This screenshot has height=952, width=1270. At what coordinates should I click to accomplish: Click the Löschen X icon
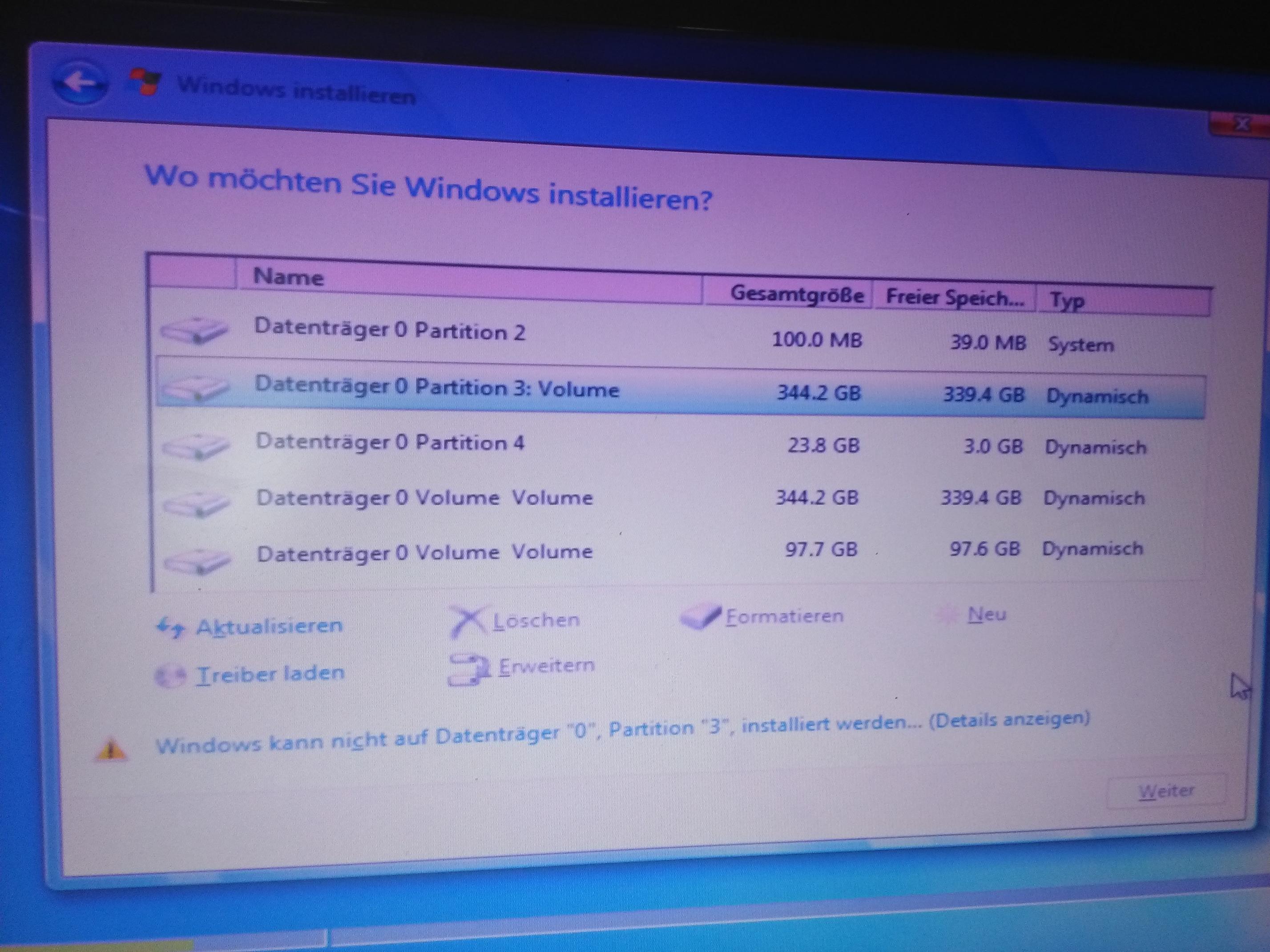(468, 621)
